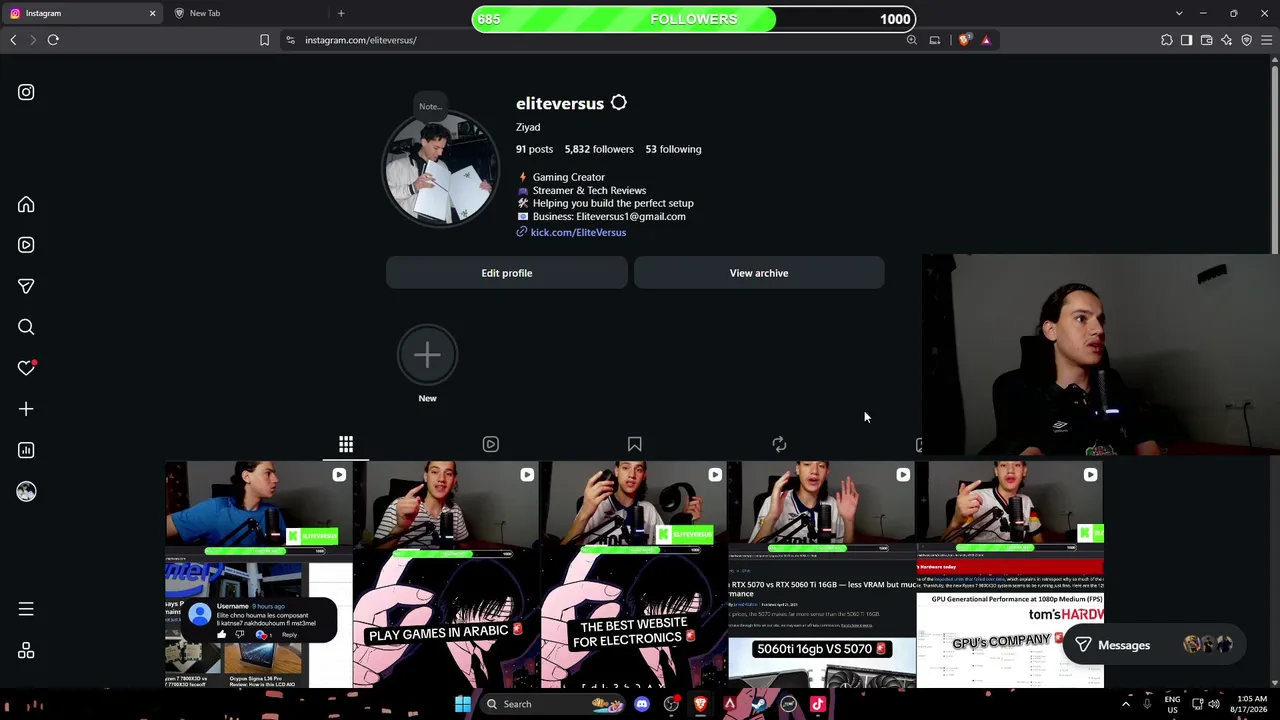
Task: Expand the system tray hidden icons
Action: click(1125, 704)
